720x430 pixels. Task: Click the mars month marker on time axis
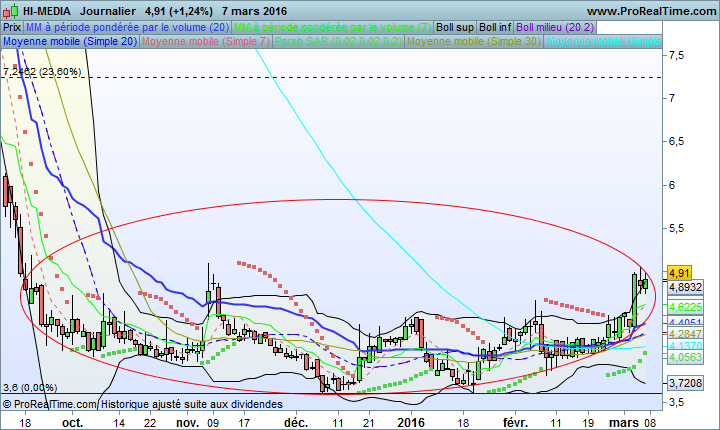624,422
